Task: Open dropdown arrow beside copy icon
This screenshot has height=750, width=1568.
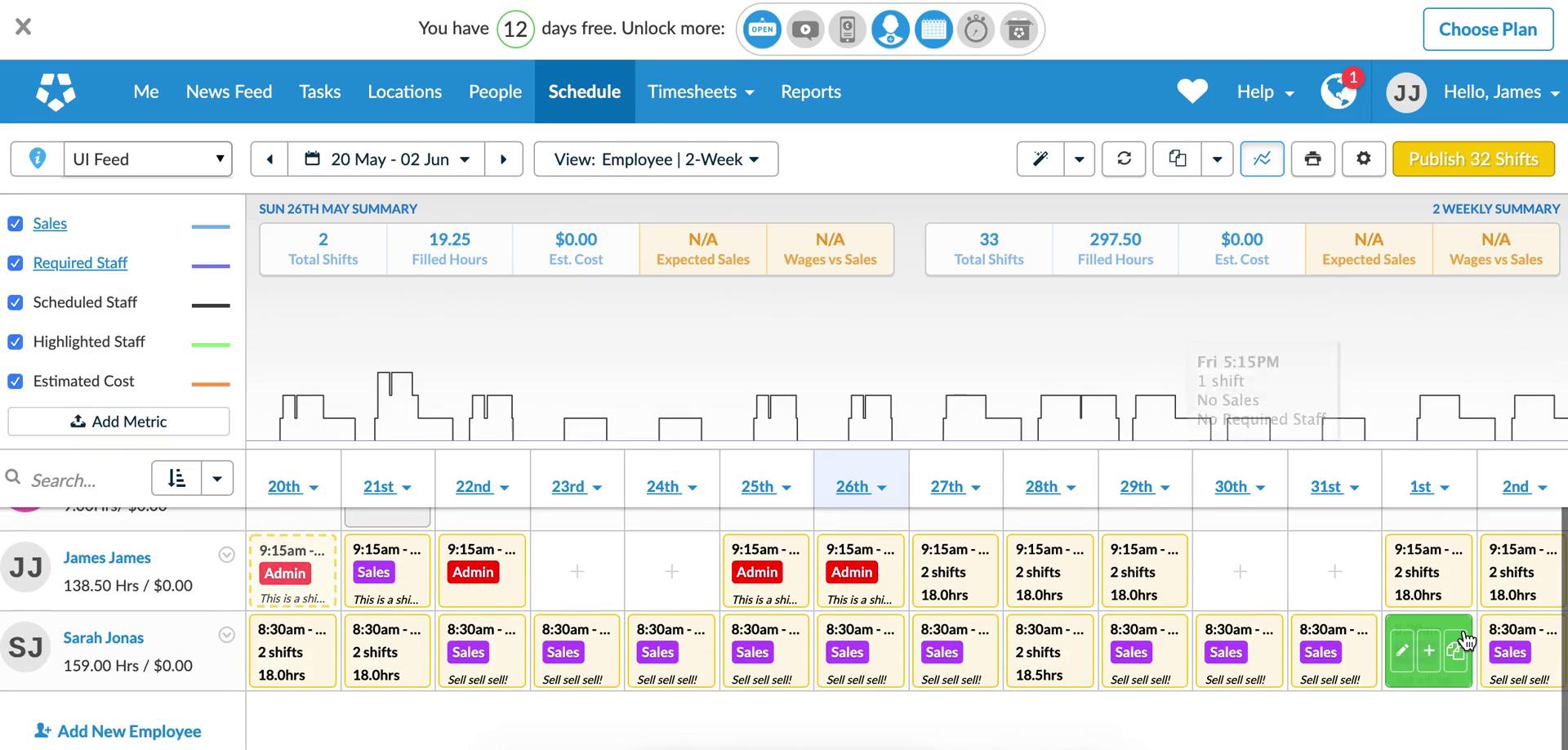Action: [x=1217, y=159]
